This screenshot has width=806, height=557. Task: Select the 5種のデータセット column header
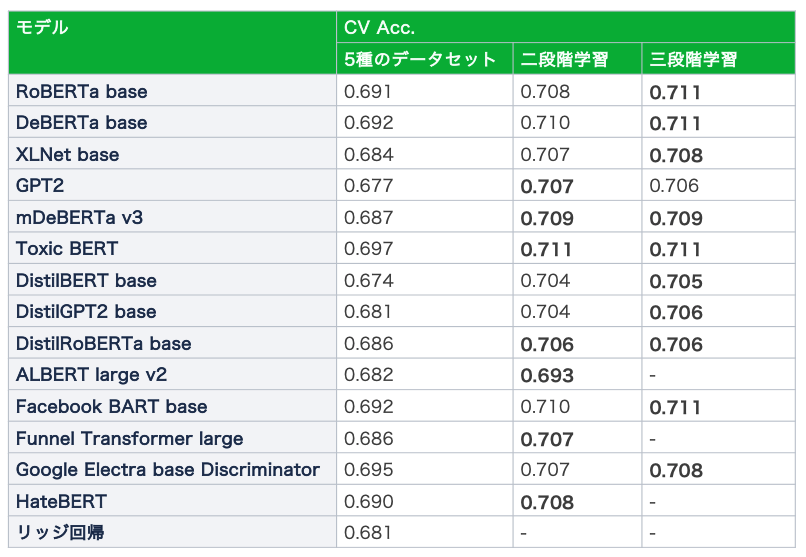(425, 59)
